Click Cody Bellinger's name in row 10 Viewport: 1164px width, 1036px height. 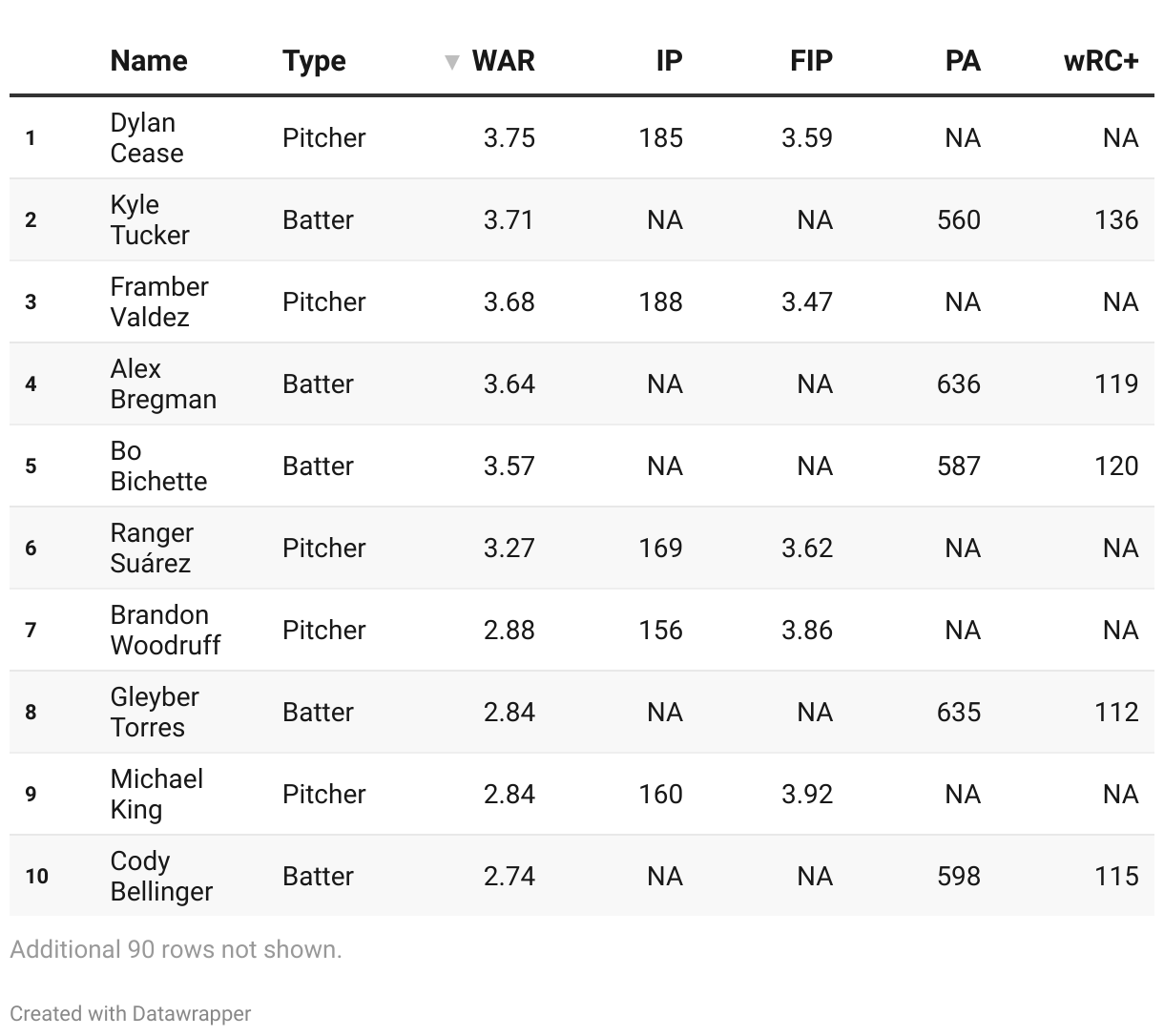161,876
